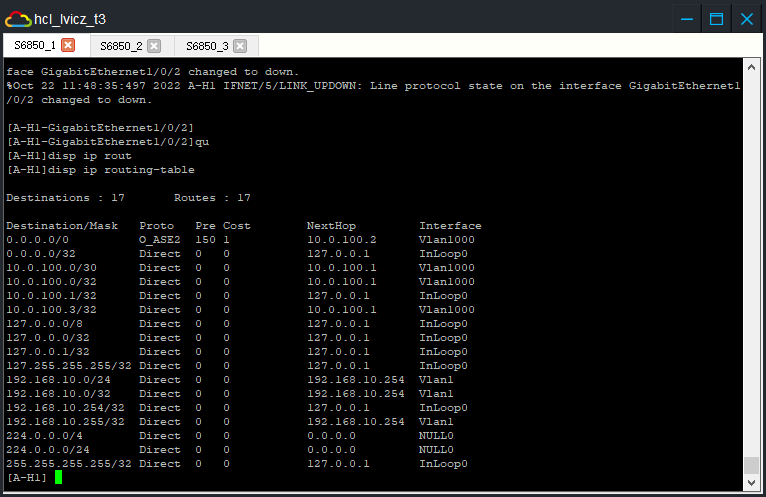Viewport: 766px width, 497px height.
Task: Click the green cursor at the [A-H1] prompt
Action: tap(59, 478)
